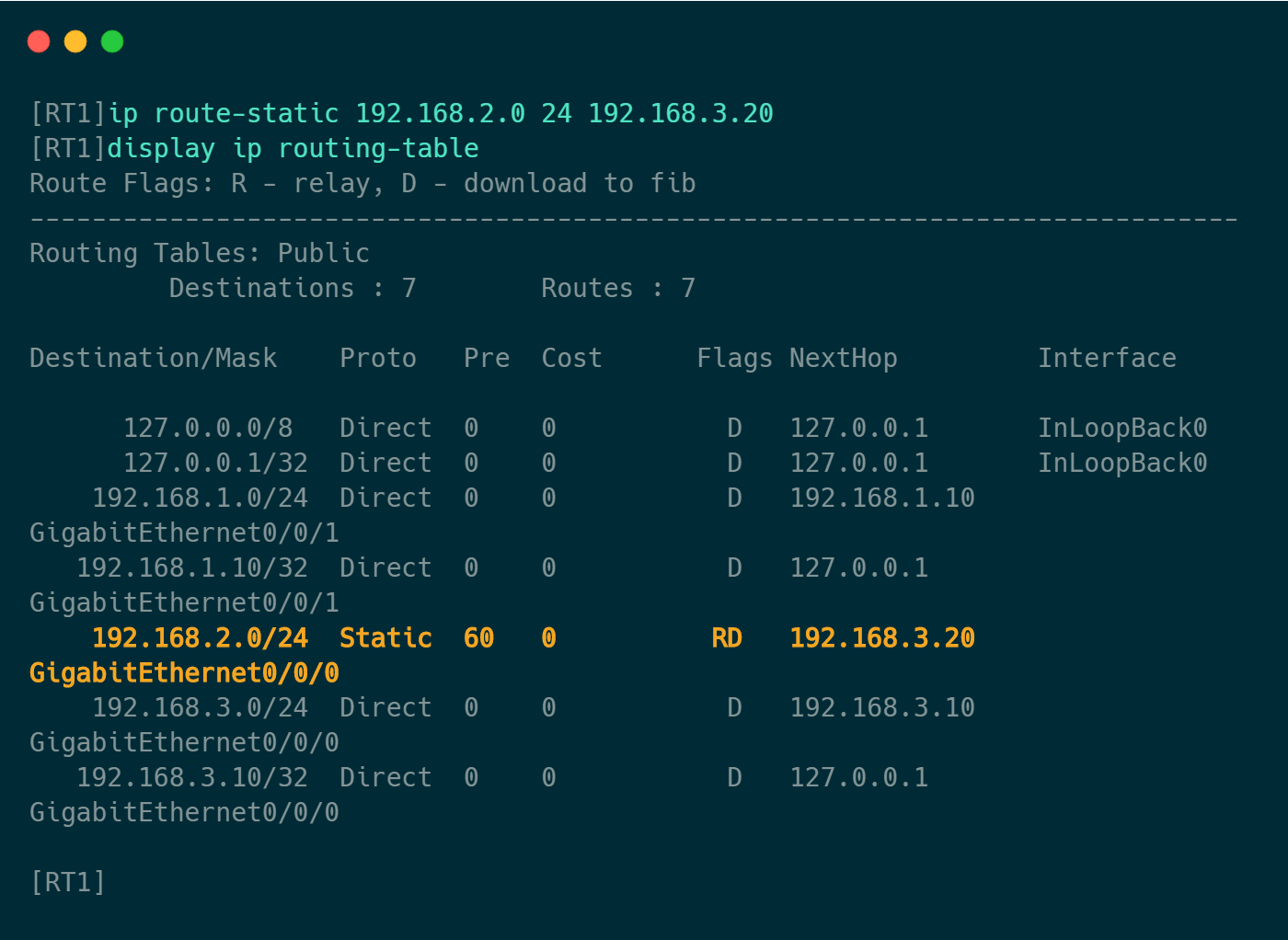
Task: Click the 192.168.1.0/24 destination entry
Action: (x=200, y=498)
